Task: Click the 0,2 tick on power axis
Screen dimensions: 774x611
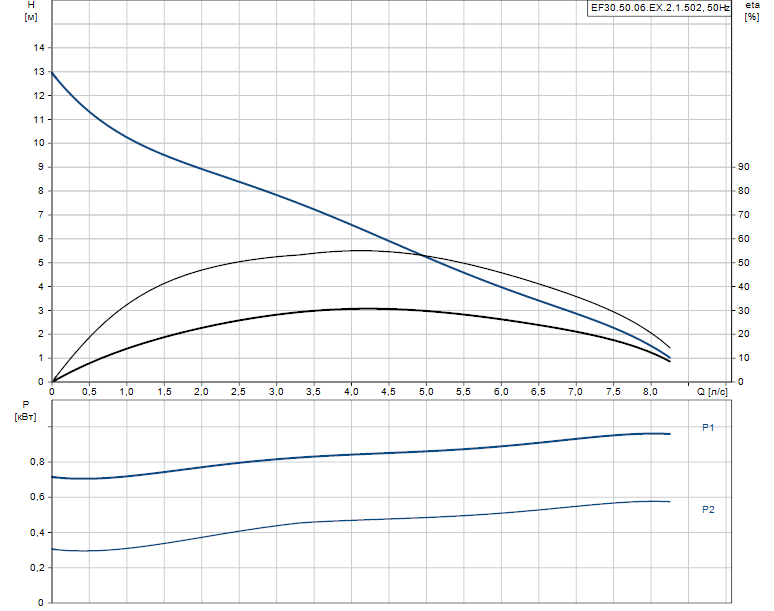Action: [36, 568]
